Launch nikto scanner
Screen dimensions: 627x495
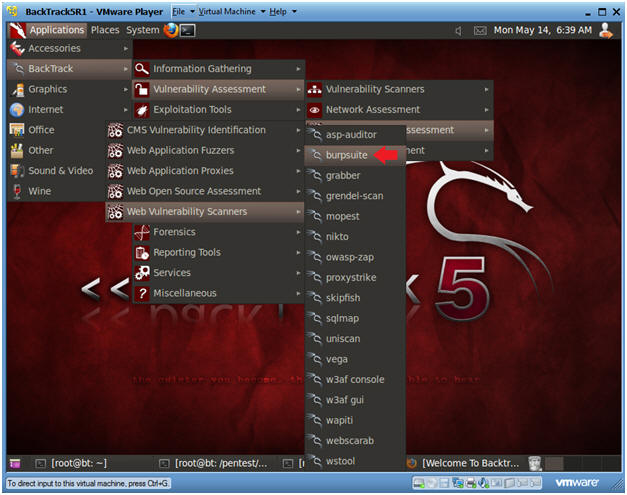tap(355, 237)
